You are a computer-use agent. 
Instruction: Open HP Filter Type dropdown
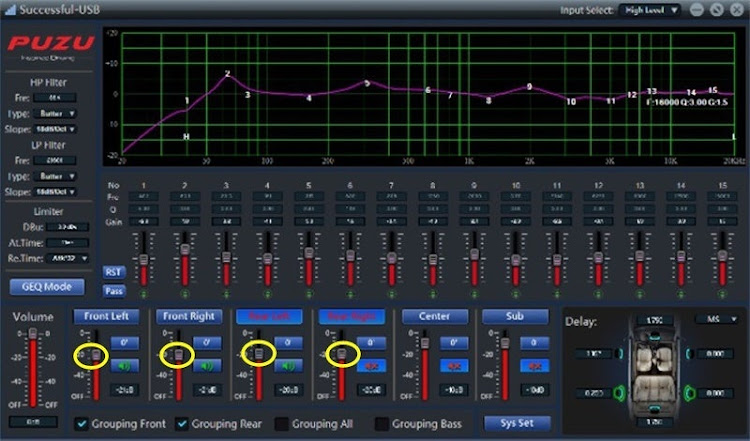[56, 114]
